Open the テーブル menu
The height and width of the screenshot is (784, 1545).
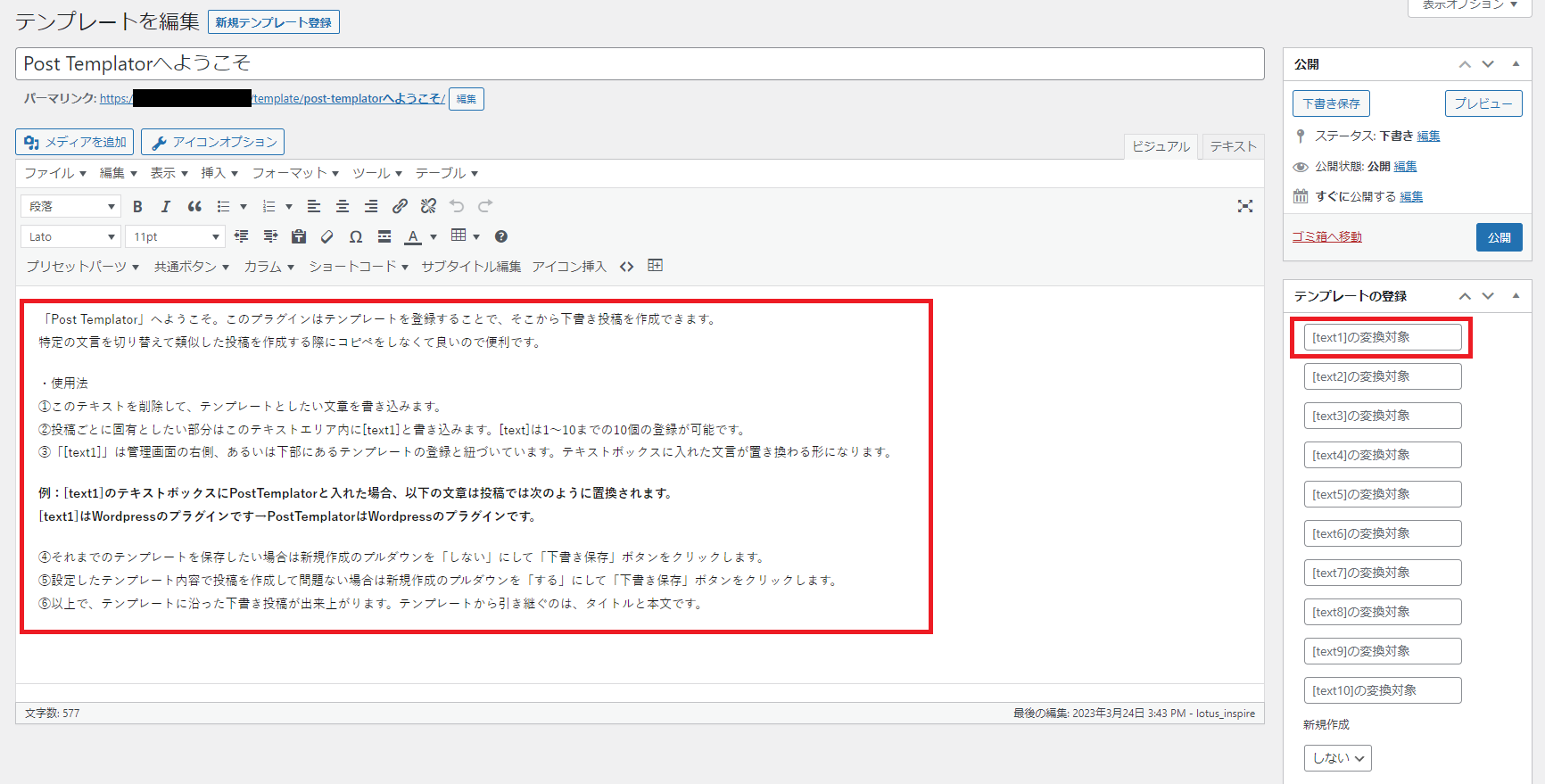[x=447, y=173]
